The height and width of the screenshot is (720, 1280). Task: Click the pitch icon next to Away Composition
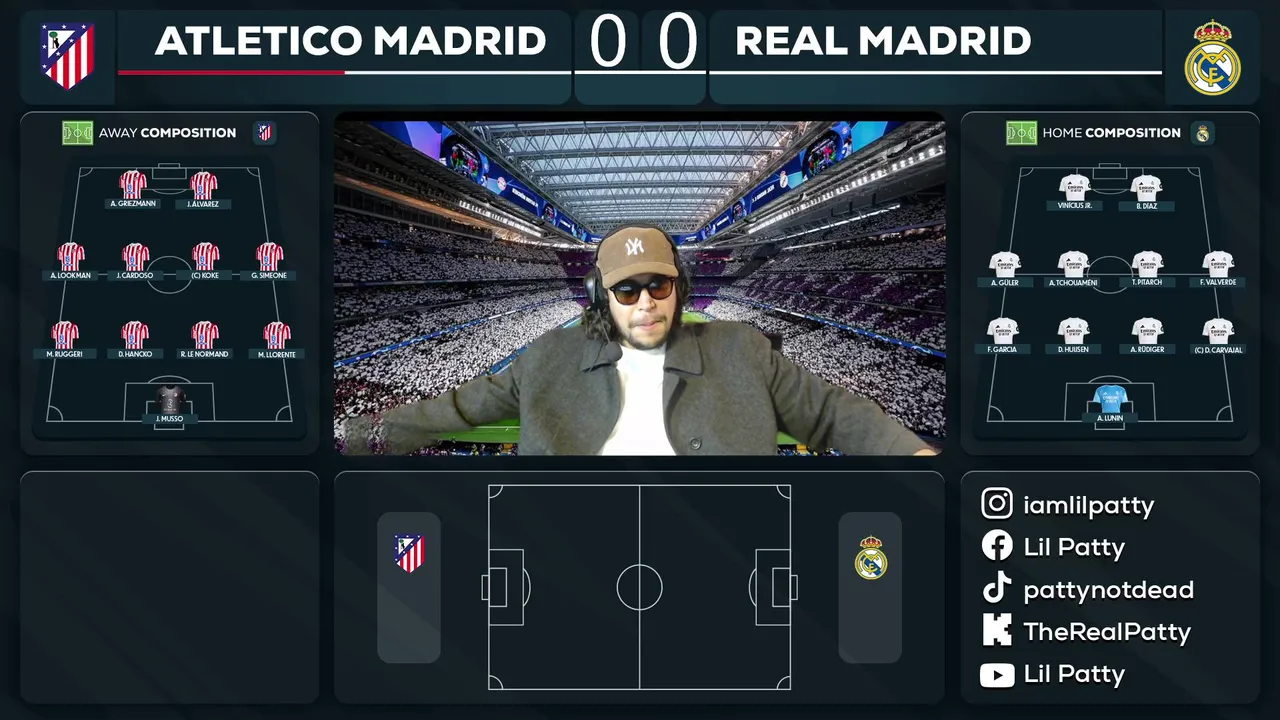click(x=77, y=133)
